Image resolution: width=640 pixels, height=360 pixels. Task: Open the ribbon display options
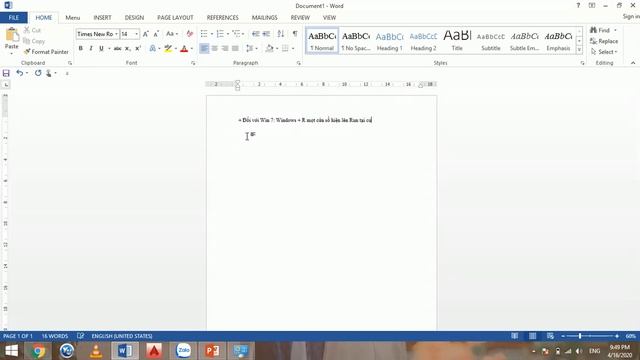tap(592, 6)
